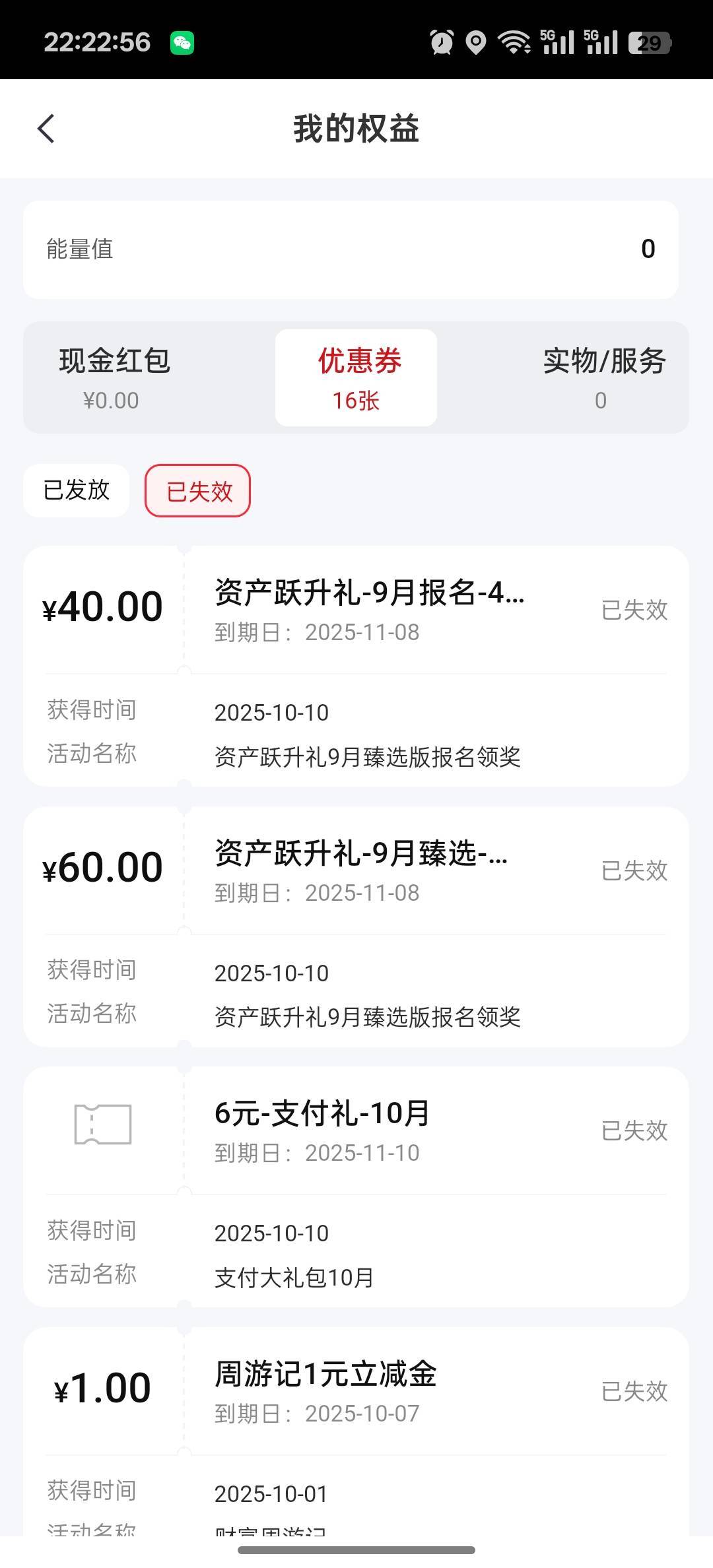Tap the location pin status icon
Image resolution: width=713 pixels, height=1568 pixels.
(x=475, y=43)
